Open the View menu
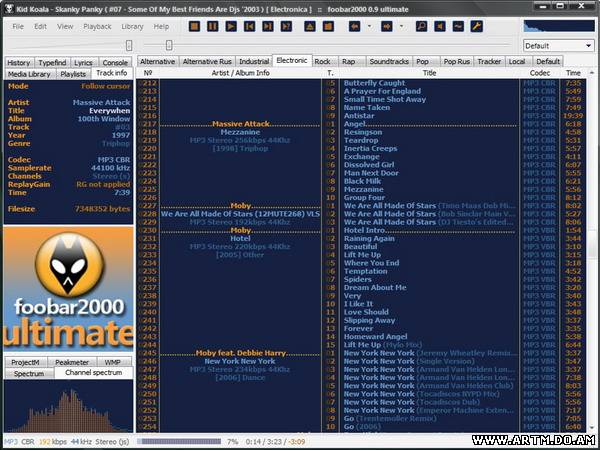This screenshot has height=450, width=600. tap(65, 26)
